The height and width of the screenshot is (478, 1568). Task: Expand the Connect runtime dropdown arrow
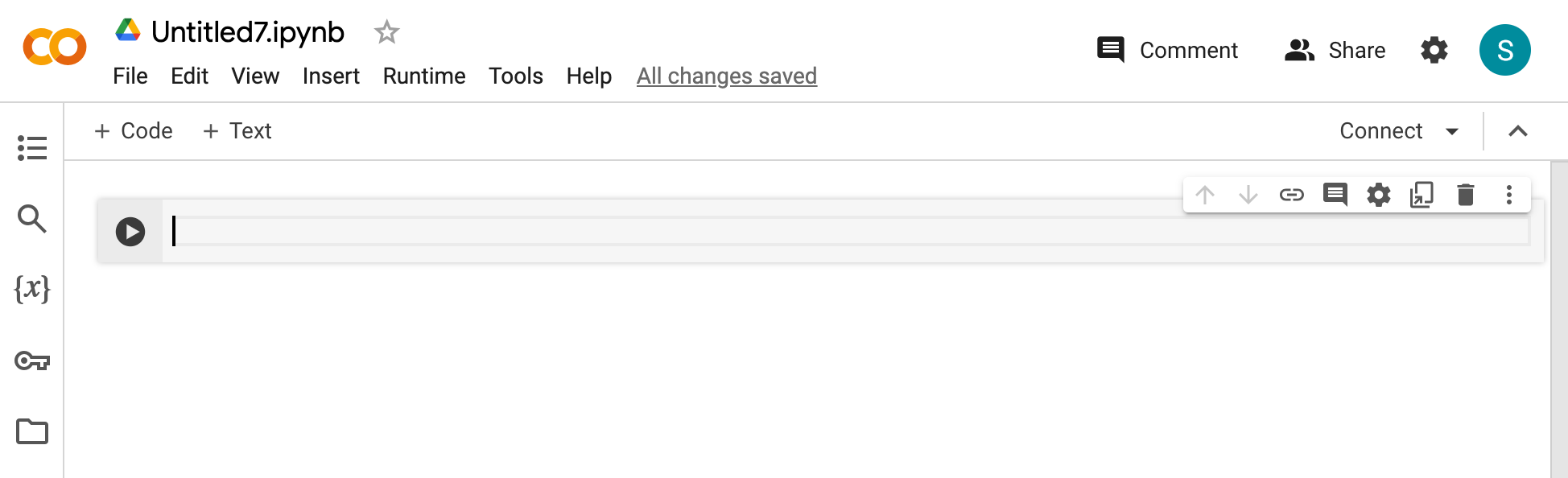[x=1452, y=131]
